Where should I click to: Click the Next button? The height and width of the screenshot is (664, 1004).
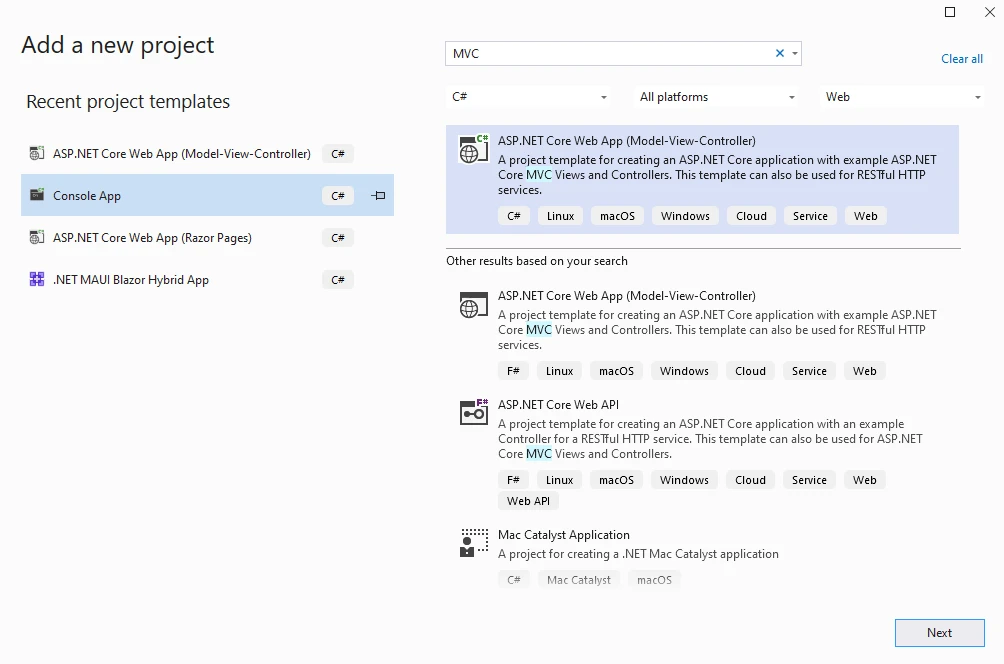[939, 633]
